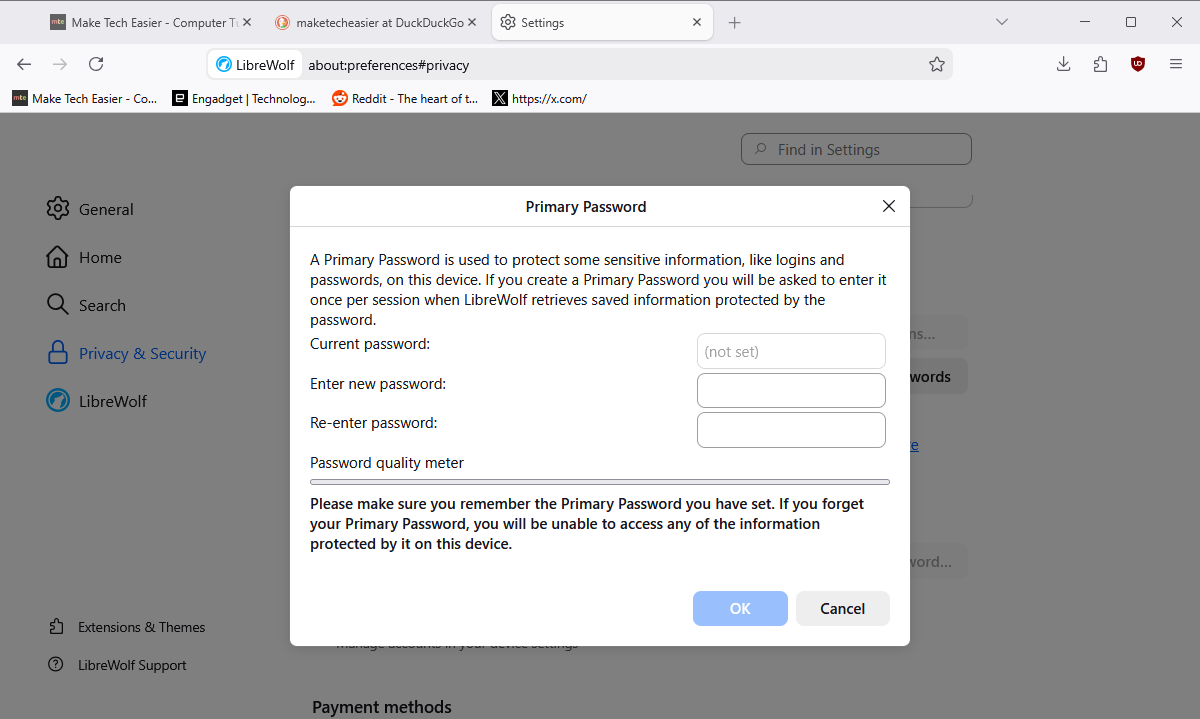Click the uBlock Origin extension icon
This screenshot has width=1200, height=719.
(x=1137, y=64)
